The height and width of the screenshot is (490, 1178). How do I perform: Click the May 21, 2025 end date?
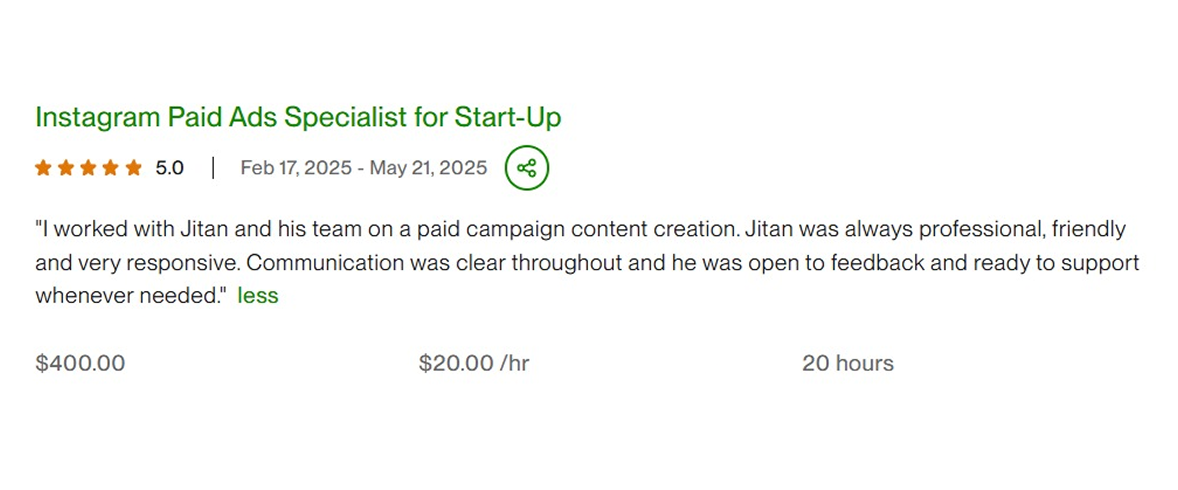tap(428, 168)
